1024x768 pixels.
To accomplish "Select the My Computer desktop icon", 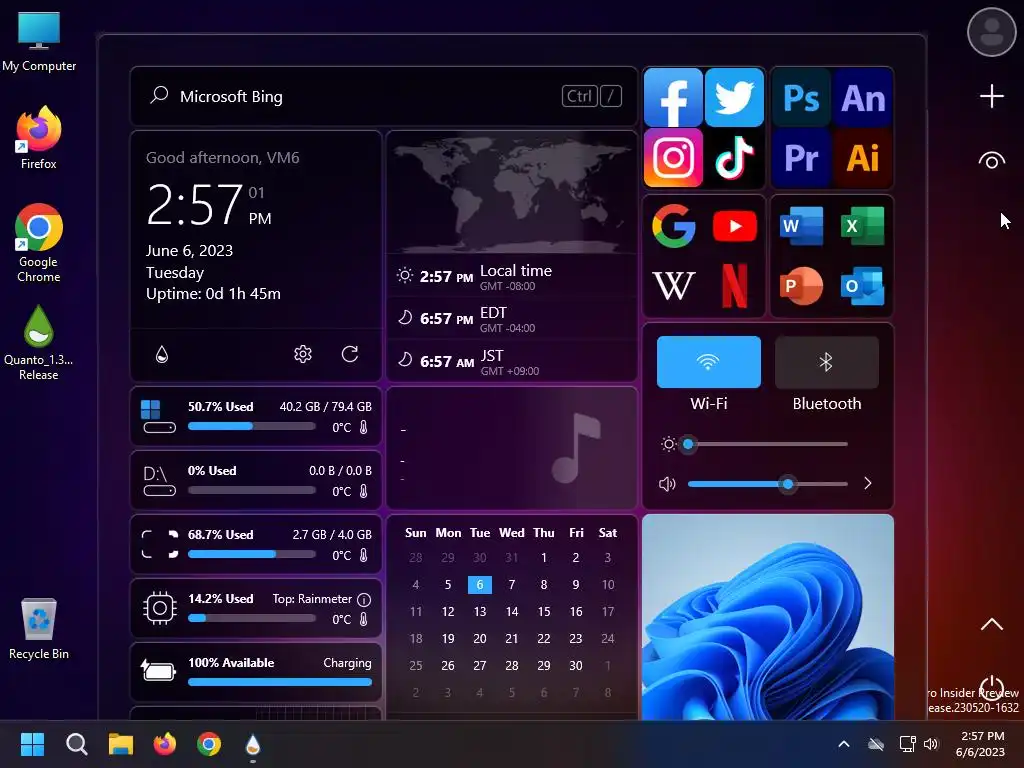I will click(x=39, y=42).
